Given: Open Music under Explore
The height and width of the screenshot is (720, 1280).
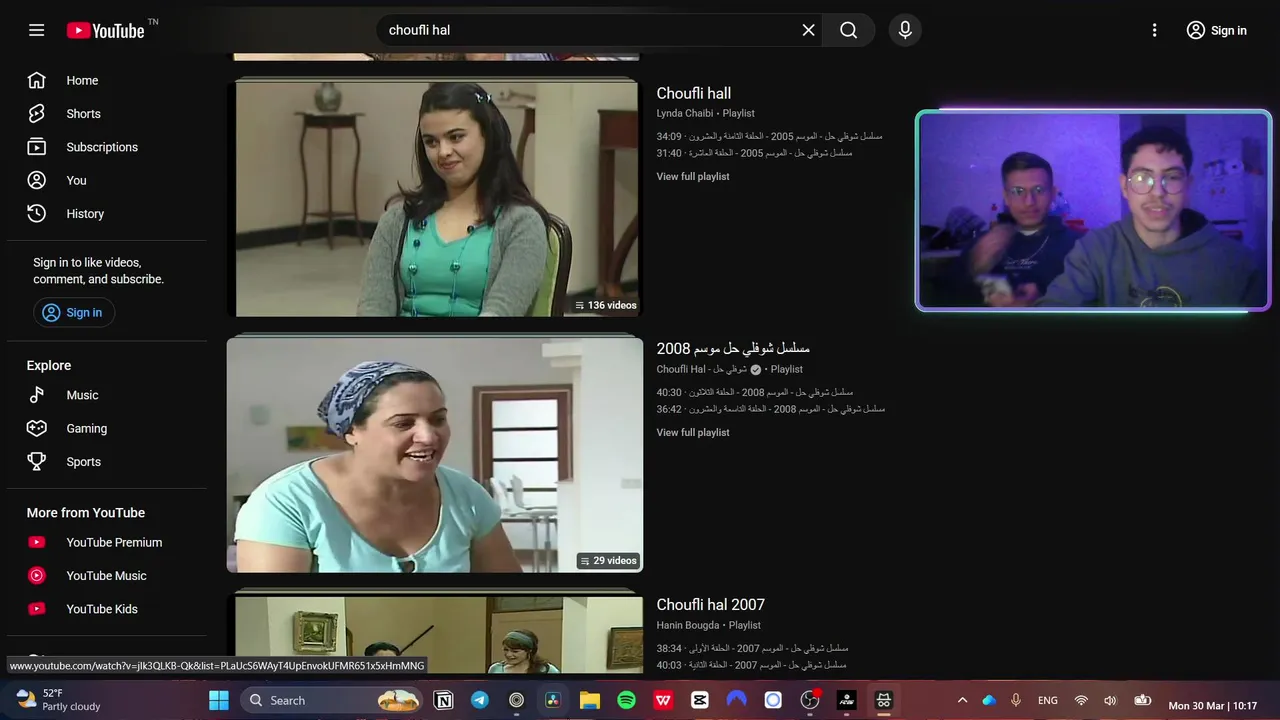Looking at the screenshot, I should point(107,395).
